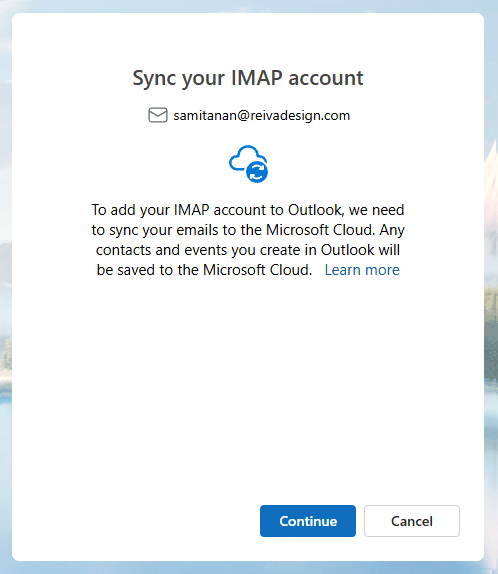
Task: Continue with IMAP account sync
Action: click(308, 521)
